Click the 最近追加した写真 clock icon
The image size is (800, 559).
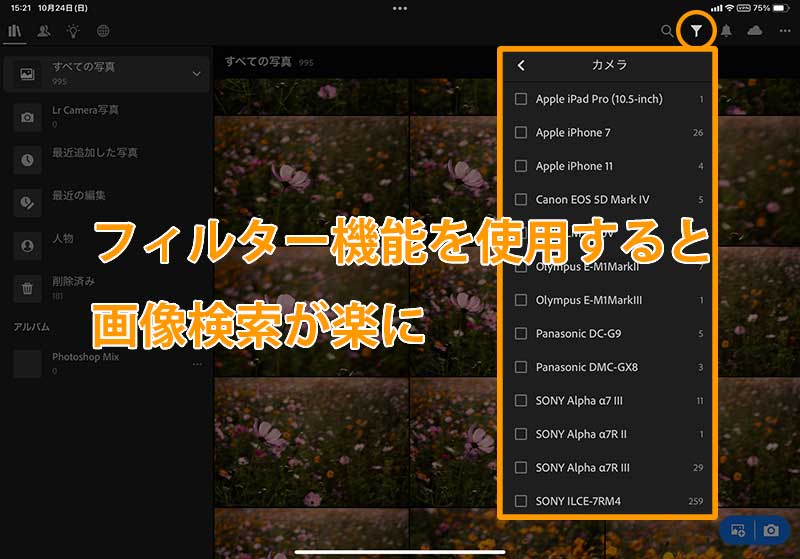click(28, 160)
